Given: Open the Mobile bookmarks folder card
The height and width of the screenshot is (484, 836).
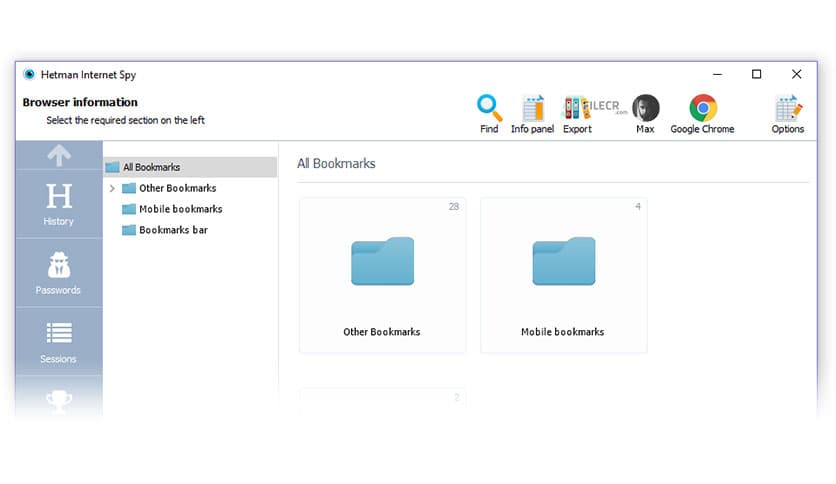Looking at the screenshot, I should (x=564, y=275).
